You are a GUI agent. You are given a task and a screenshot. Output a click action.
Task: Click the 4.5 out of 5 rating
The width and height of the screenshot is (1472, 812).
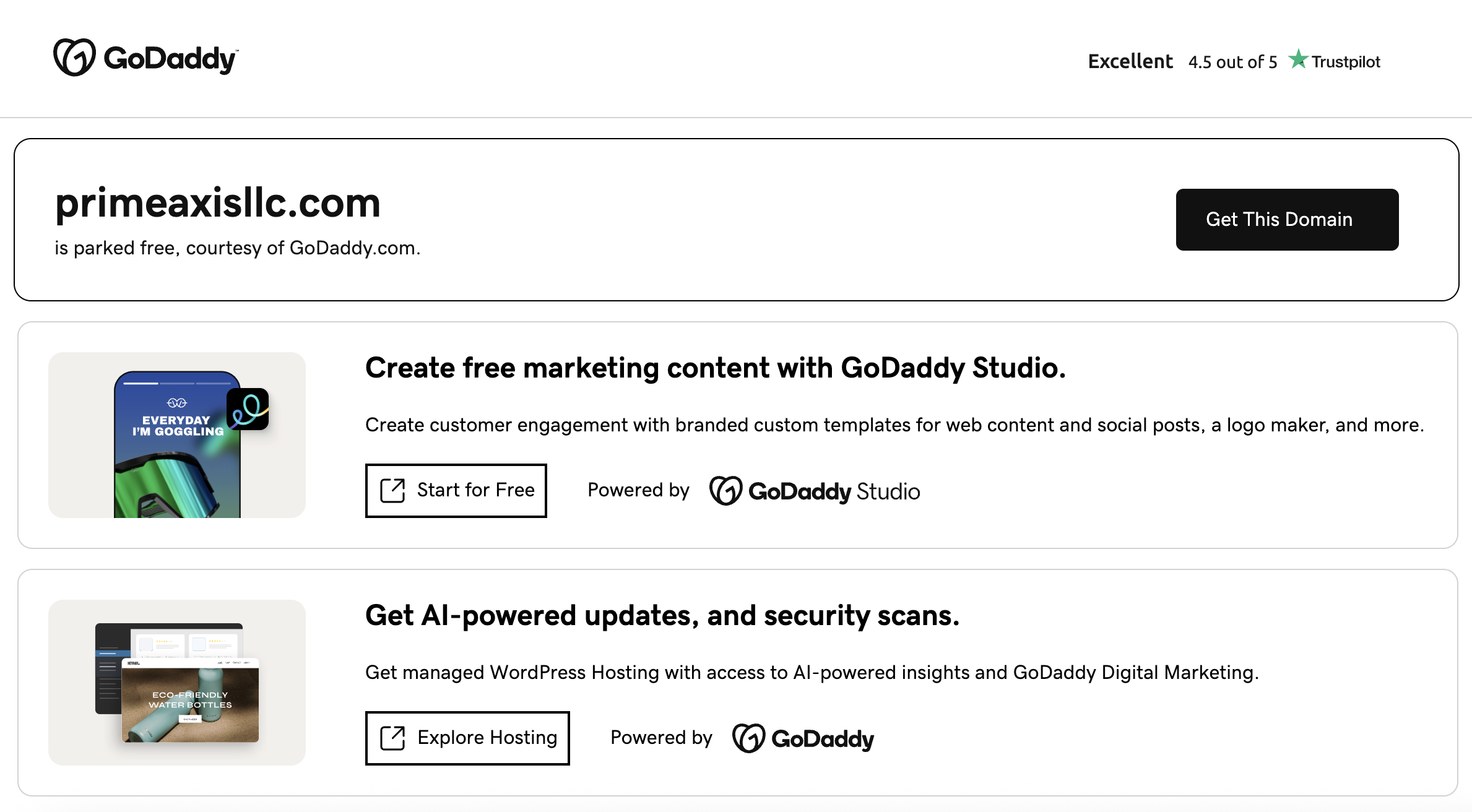[1232, 62]
